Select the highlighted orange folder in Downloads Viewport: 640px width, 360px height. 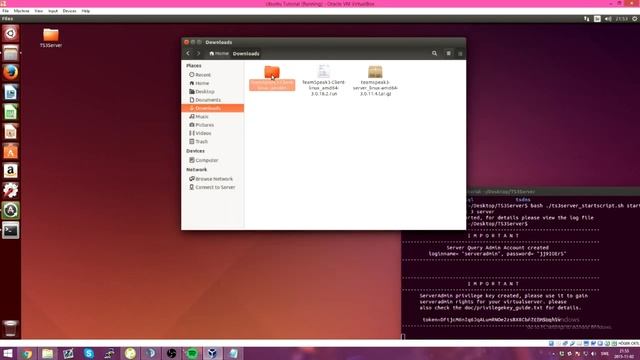pyautogui.click(x=272, y=78)
